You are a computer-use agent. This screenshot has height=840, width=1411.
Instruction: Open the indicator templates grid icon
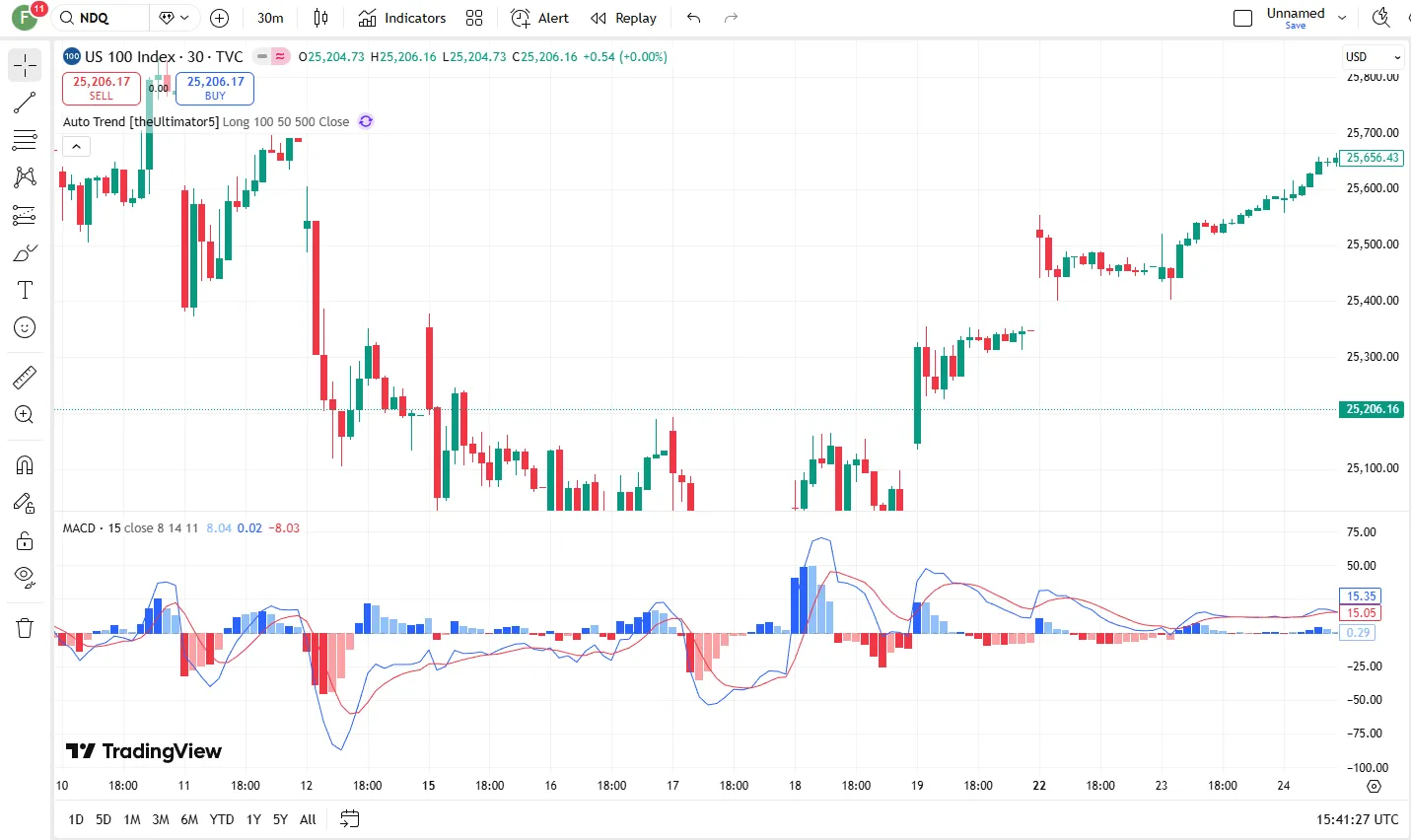point(474,18)
